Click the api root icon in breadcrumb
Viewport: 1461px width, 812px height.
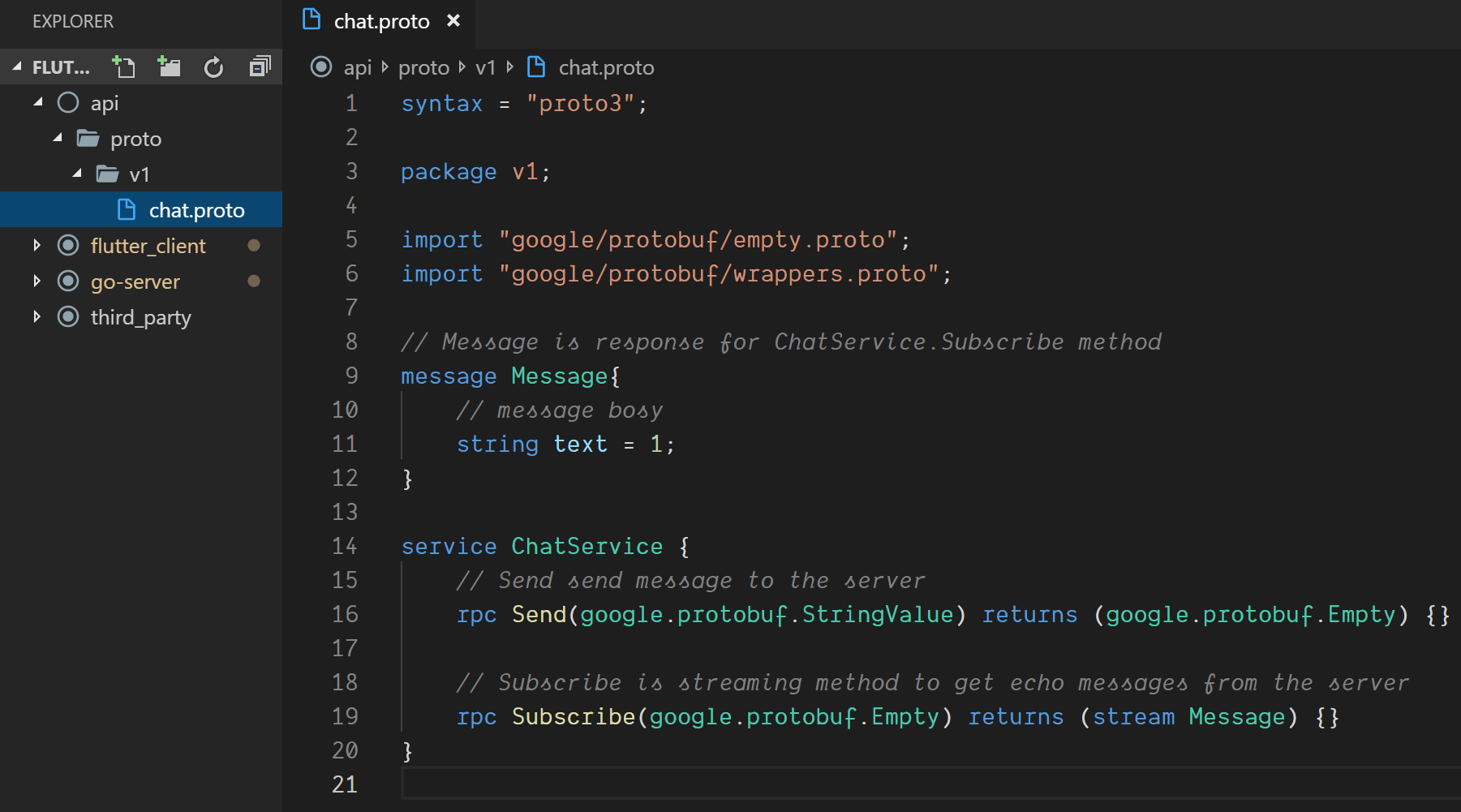point(321,67)
